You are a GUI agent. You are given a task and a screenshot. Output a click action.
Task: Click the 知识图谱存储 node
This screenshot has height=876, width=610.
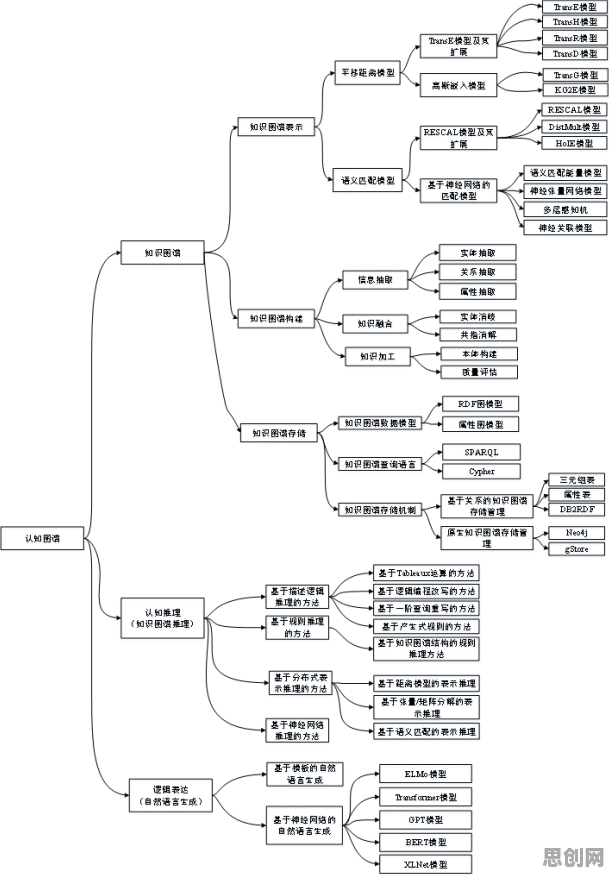(279, 433)
